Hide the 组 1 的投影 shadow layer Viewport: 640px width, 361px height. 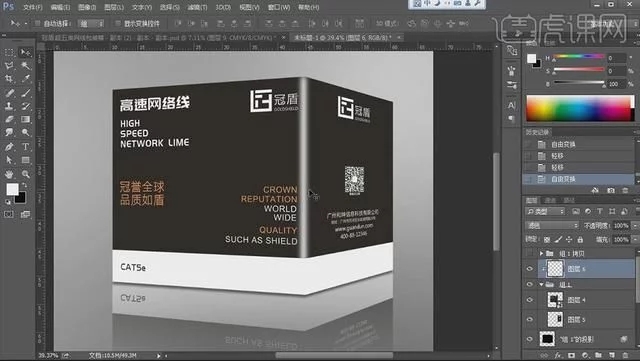point(529,339)
